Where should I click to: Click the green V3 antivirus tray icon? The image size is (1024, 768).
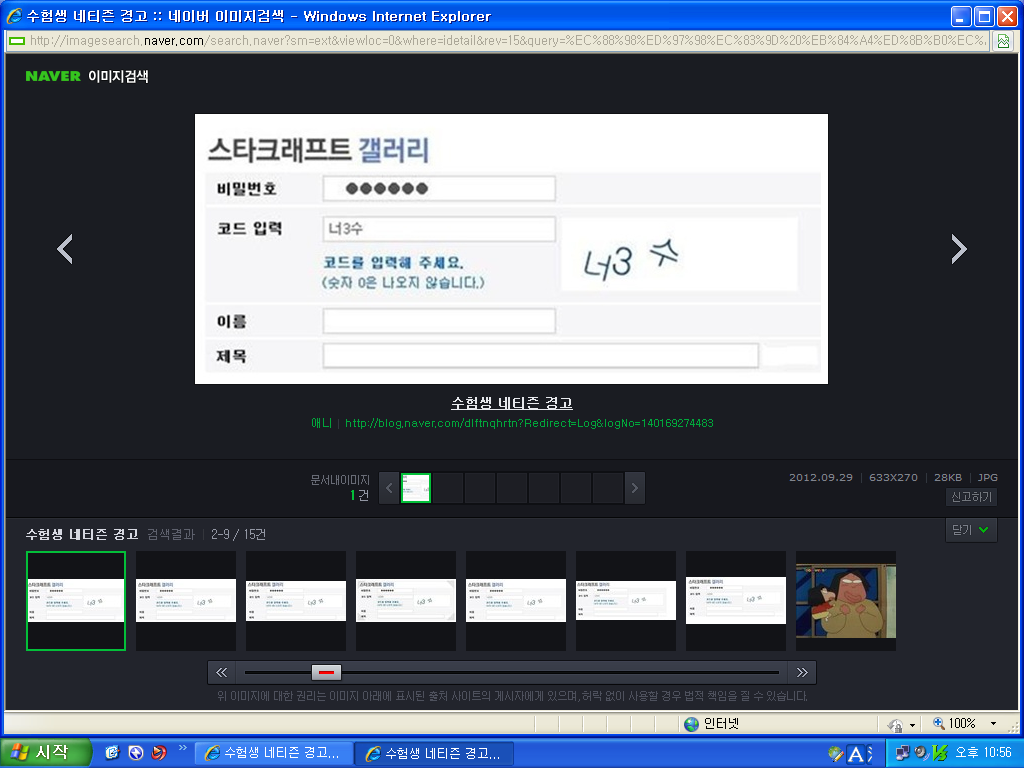pos(940,753)
